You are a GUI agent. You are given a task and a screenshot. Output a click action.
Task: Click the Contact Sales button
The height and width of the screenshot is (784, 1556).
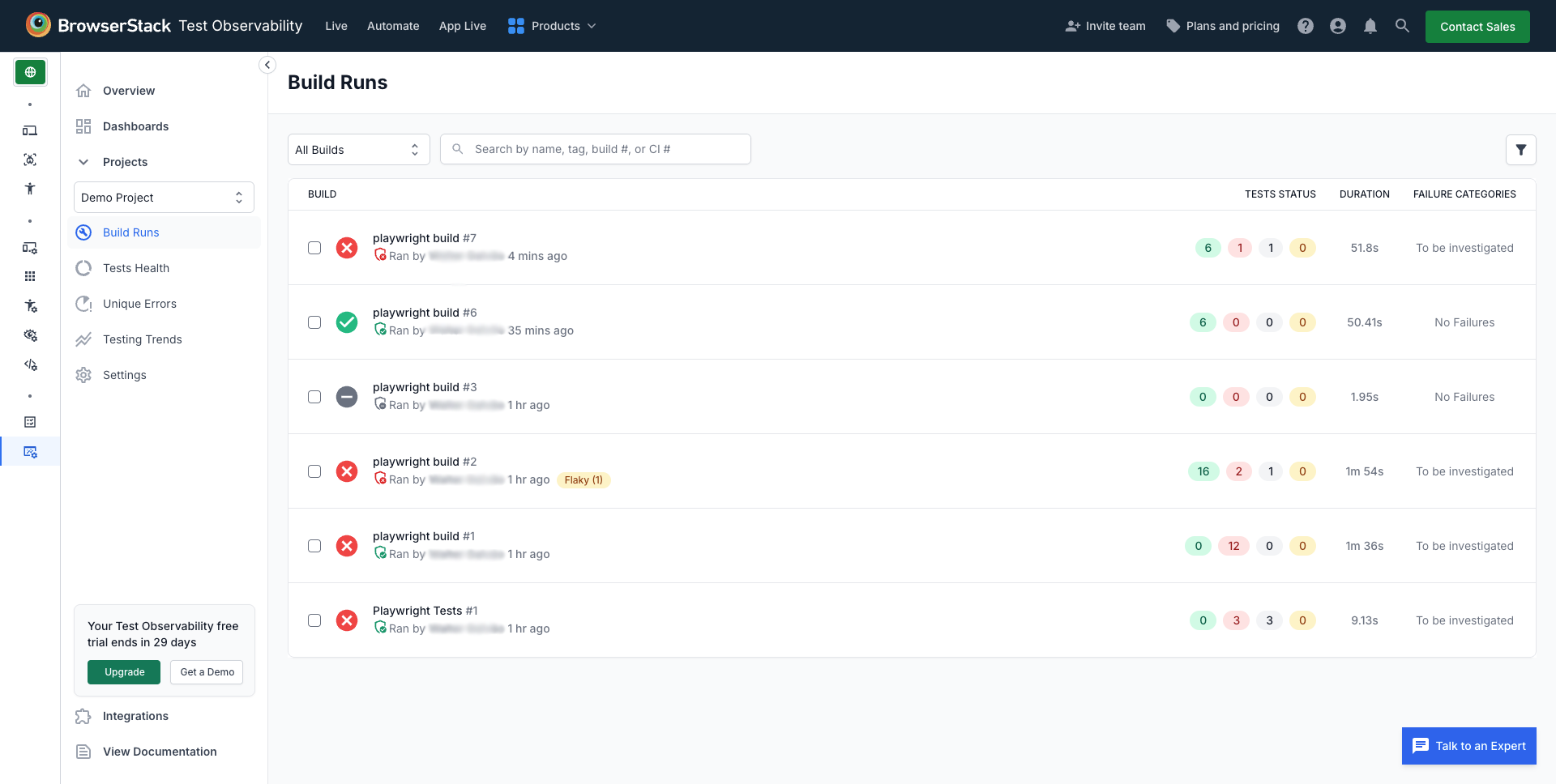point(1477,27)
